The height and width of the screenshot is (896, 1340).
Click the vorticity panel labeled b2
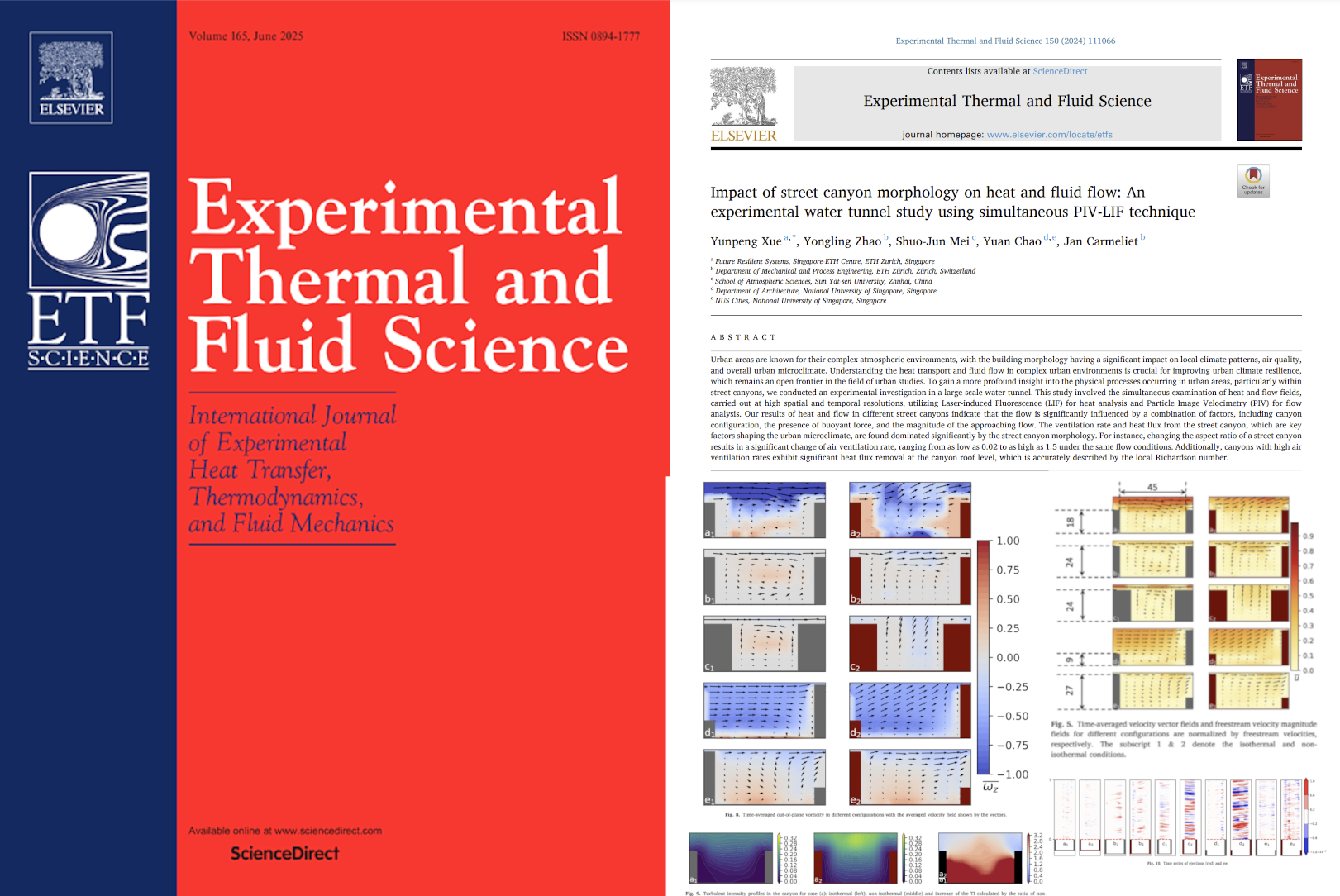[910, 577]
